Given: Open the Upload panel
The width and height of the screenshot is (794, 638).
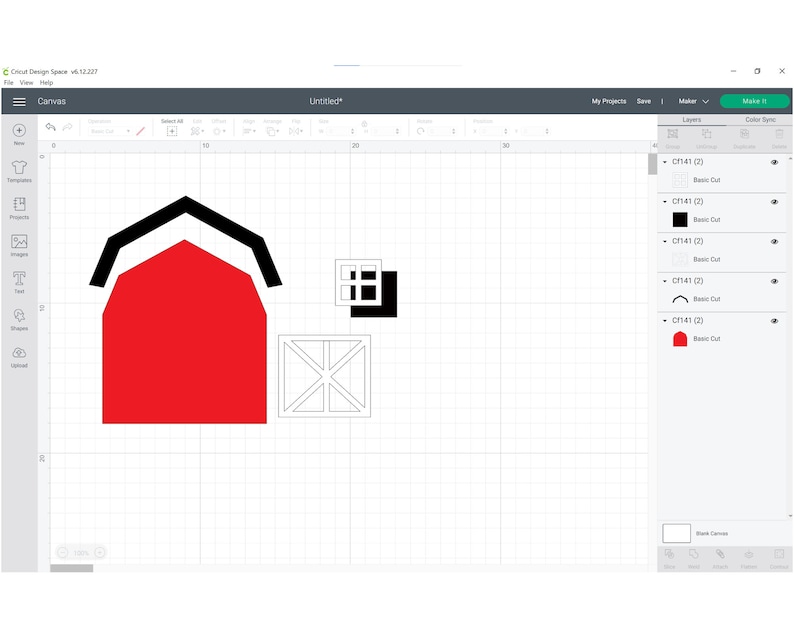Looking at the screenshot, I should (19, 357).
